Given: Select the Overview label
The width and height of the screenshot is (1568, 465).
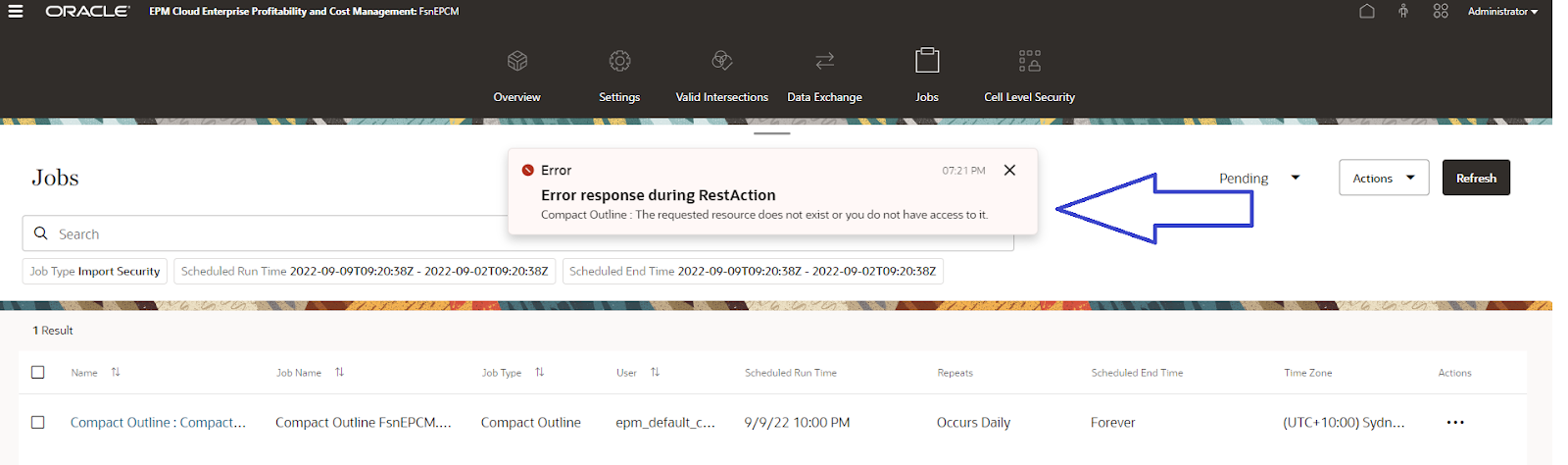Looking at the screenshot, I should (517, 97).
